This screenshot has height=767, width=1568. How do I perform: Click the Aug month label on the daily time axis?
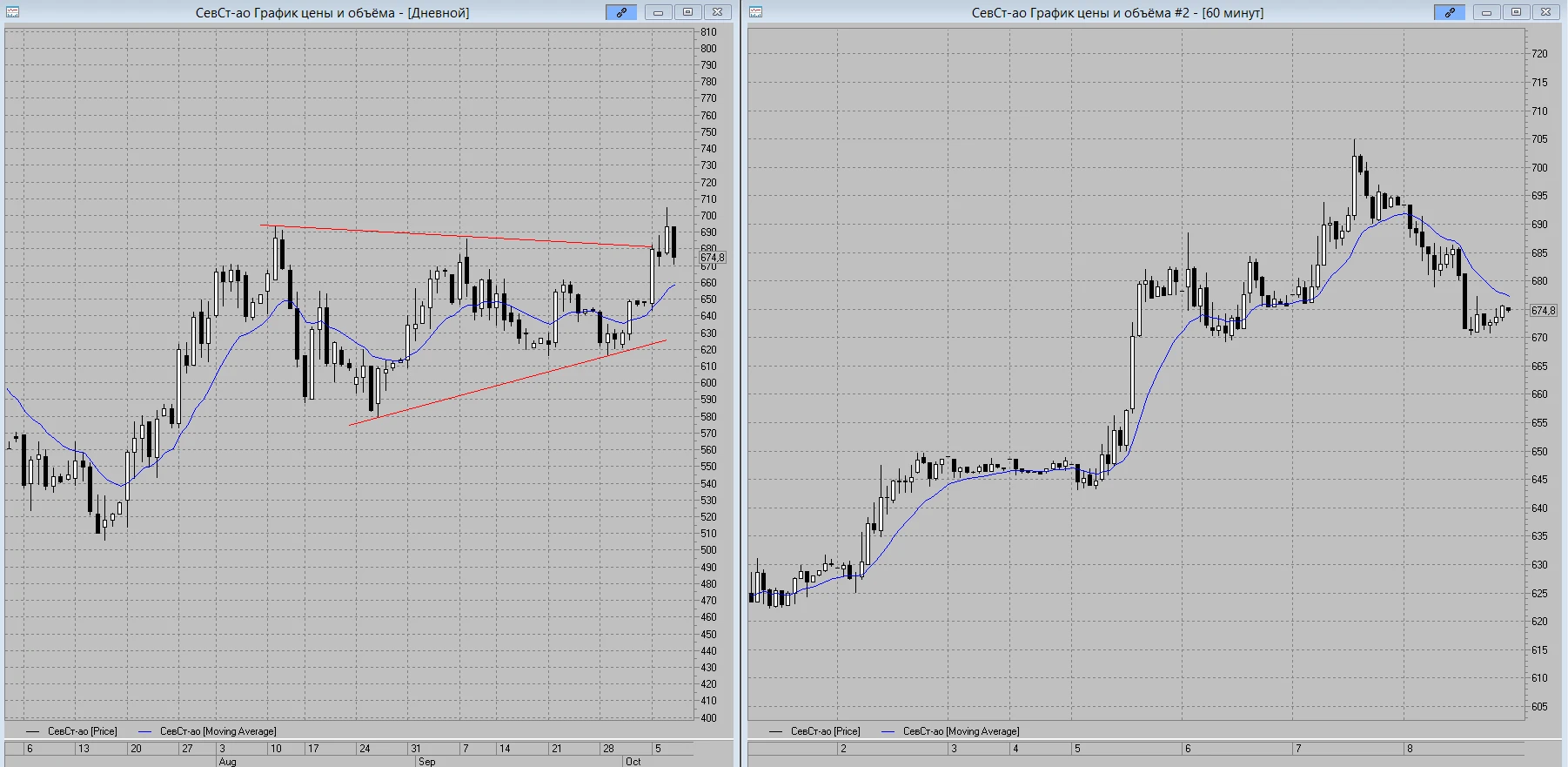(227, 762)
